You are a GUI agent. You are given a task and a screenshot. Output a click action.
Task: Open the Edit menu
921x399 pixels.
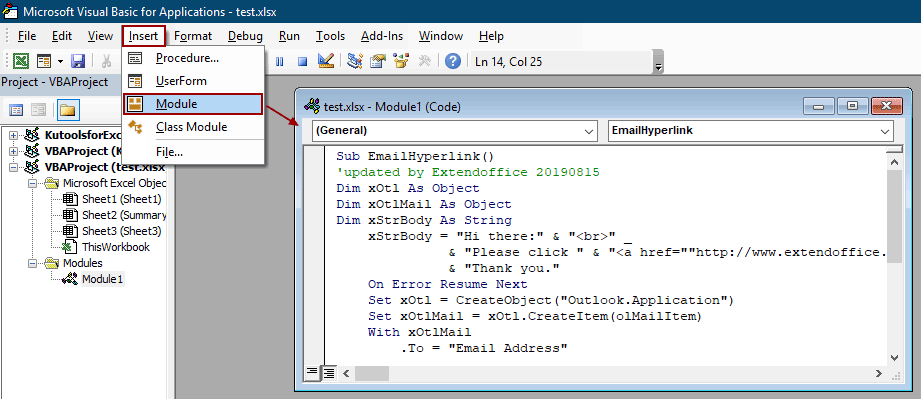(x=62, y=36)
